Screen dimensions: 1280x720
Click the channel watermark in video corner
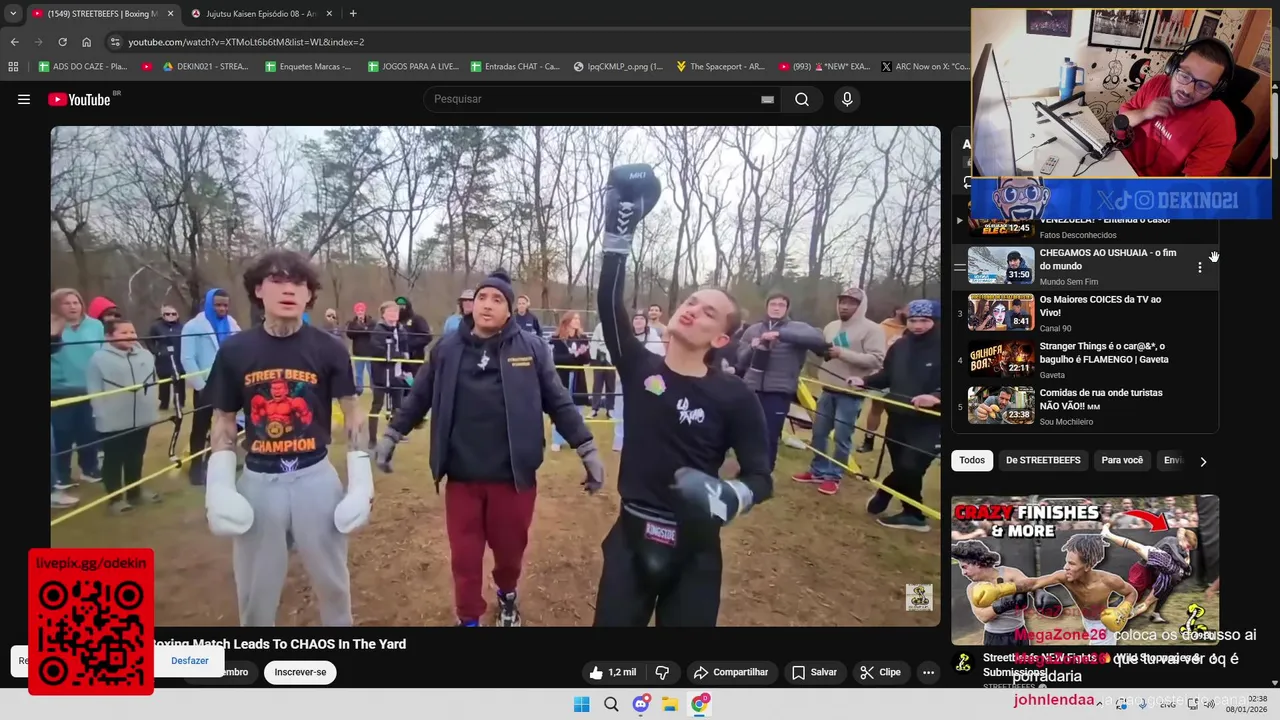pyautogui.click(x=919, y=597)
